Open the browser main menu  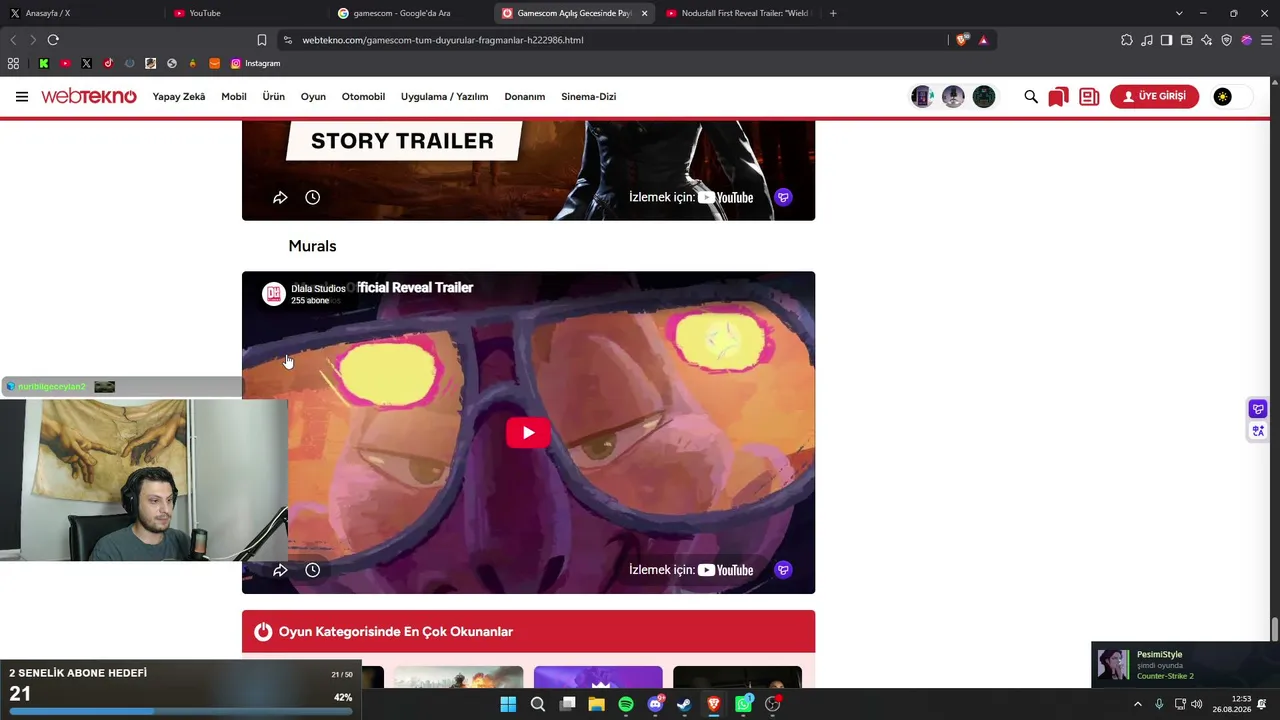[x=1266, y=40]
